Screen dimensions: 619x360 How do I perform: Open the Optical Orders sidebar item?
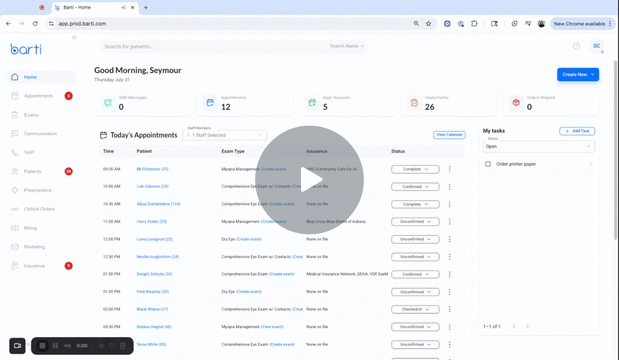pos(39,209)
